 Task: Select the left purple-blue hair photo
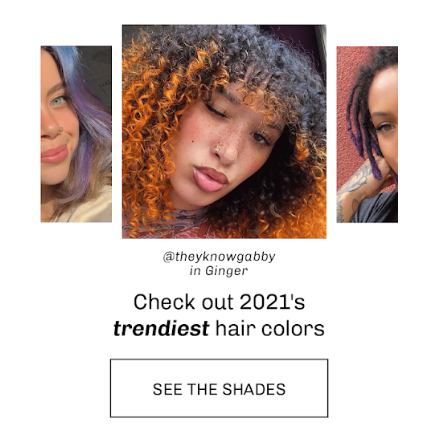(76, 134)
